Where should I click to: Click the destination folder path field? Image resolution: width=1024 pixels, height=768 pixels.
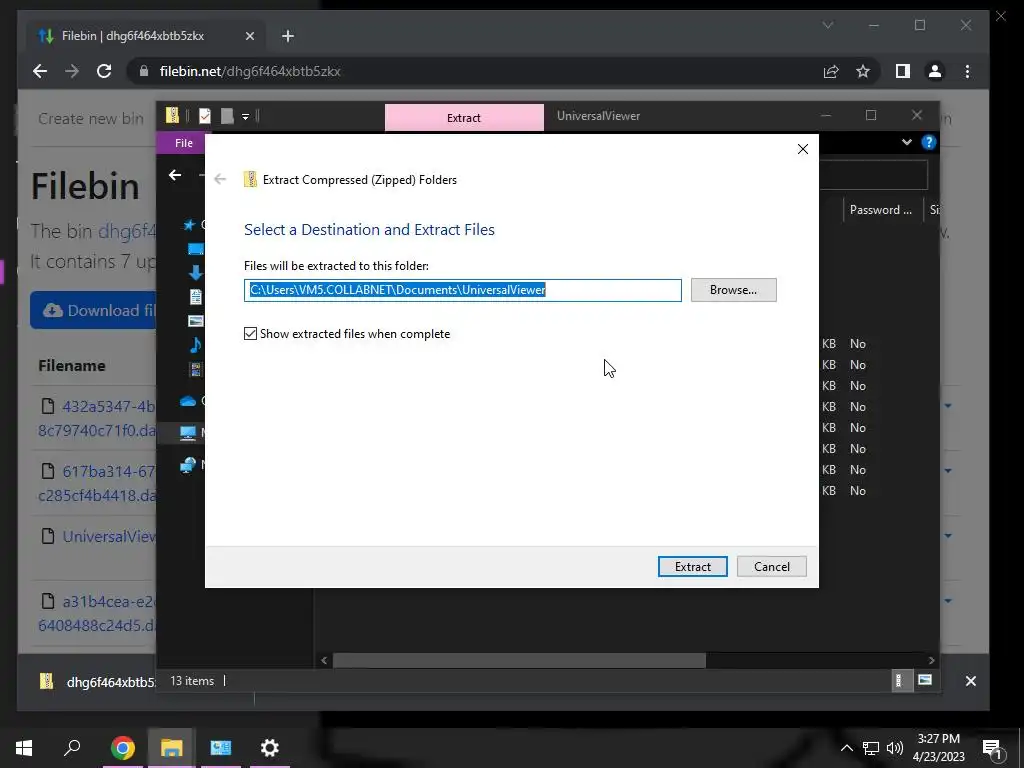coord(462,290)
